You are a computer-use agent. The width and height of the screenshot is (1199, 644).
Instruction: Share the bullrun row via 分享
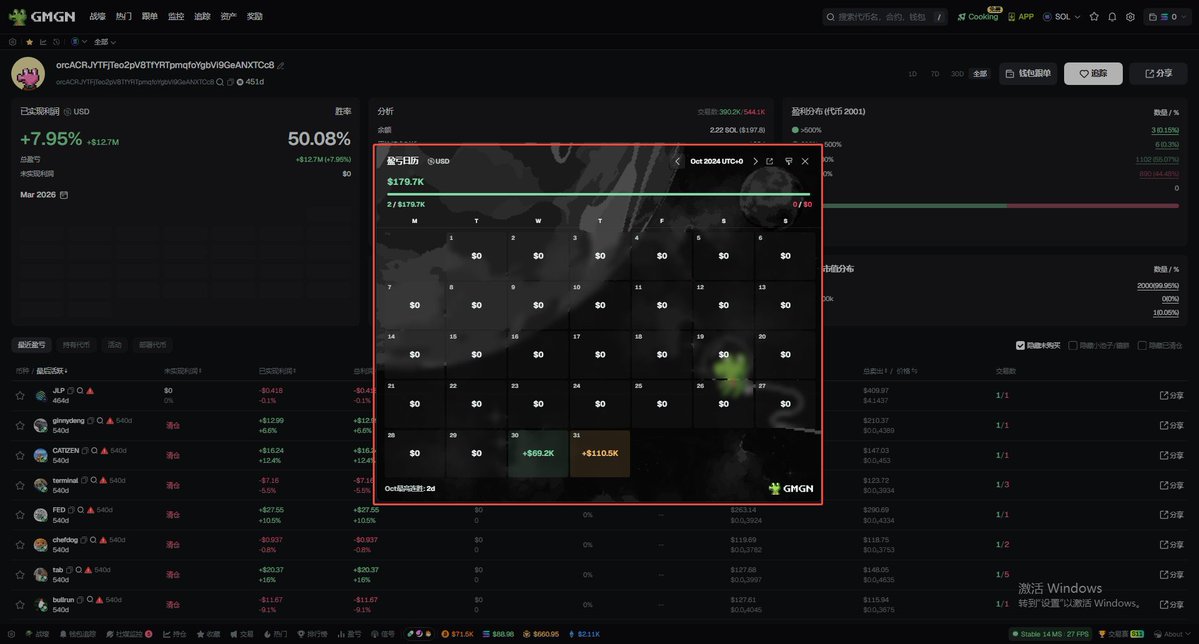click(x=1171, y=604)
